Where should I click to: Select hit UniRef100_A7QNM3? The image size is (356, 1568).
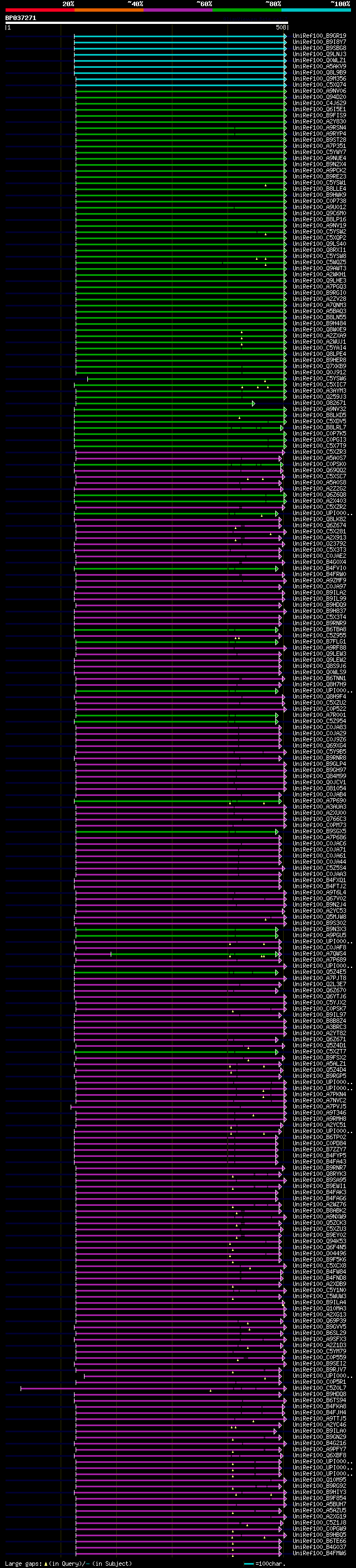tap(319, 305)
